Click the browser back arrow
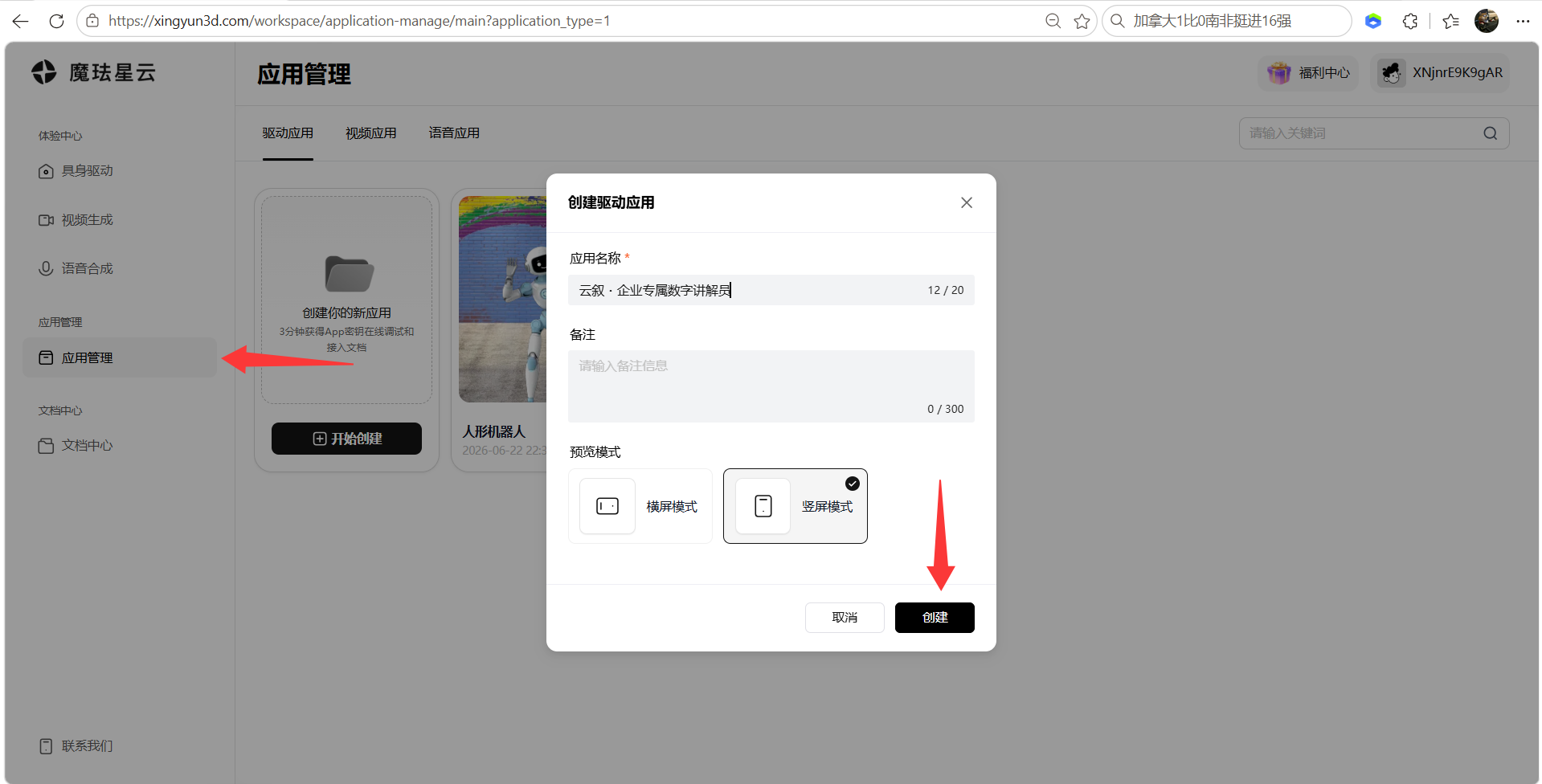 [21, 21]
